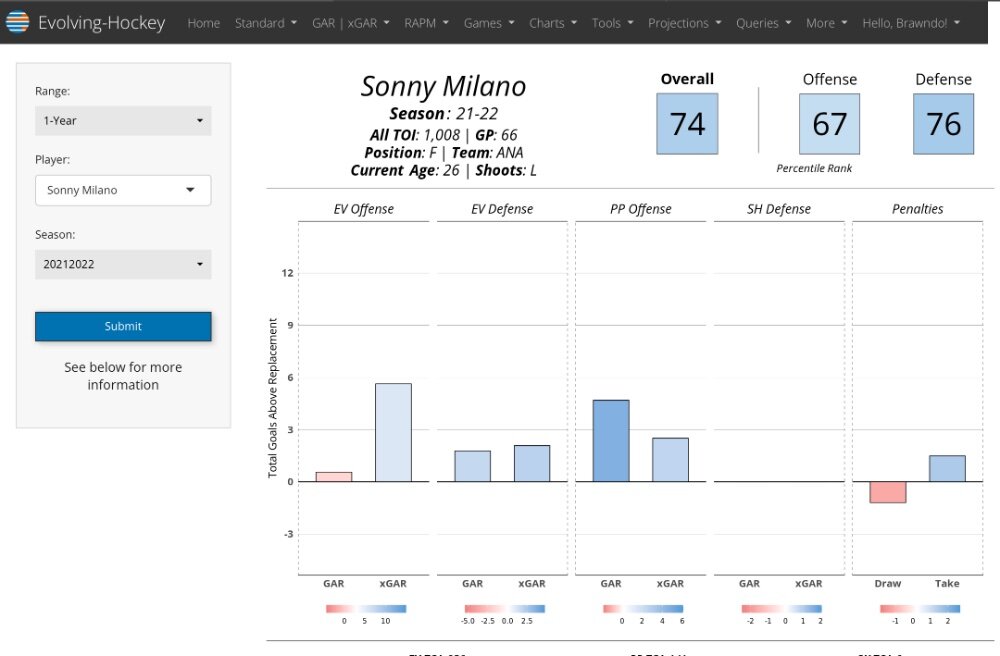Screen dimensions: 1000x656
Task: Click the 'See below for more information' text
Action: 123,376
